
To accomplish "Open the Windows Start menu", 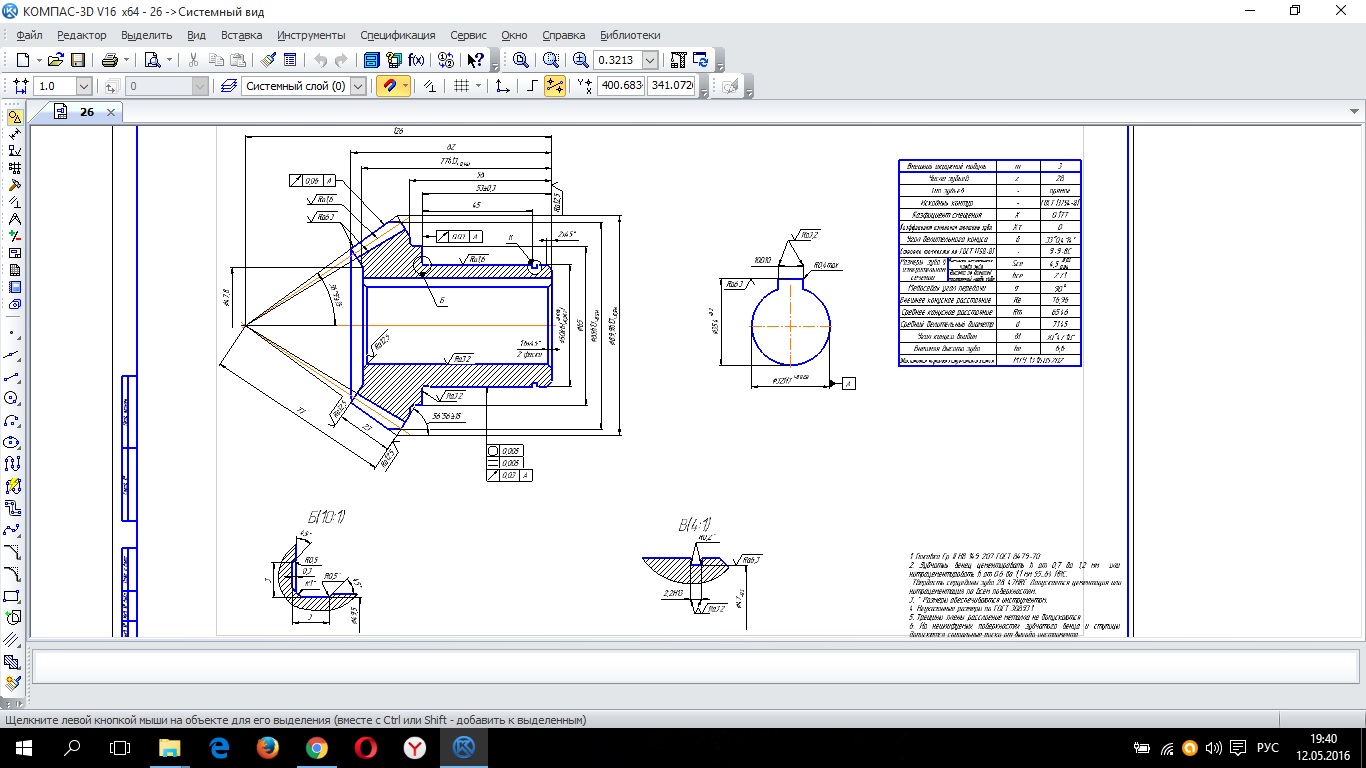I will click(24, 747).
